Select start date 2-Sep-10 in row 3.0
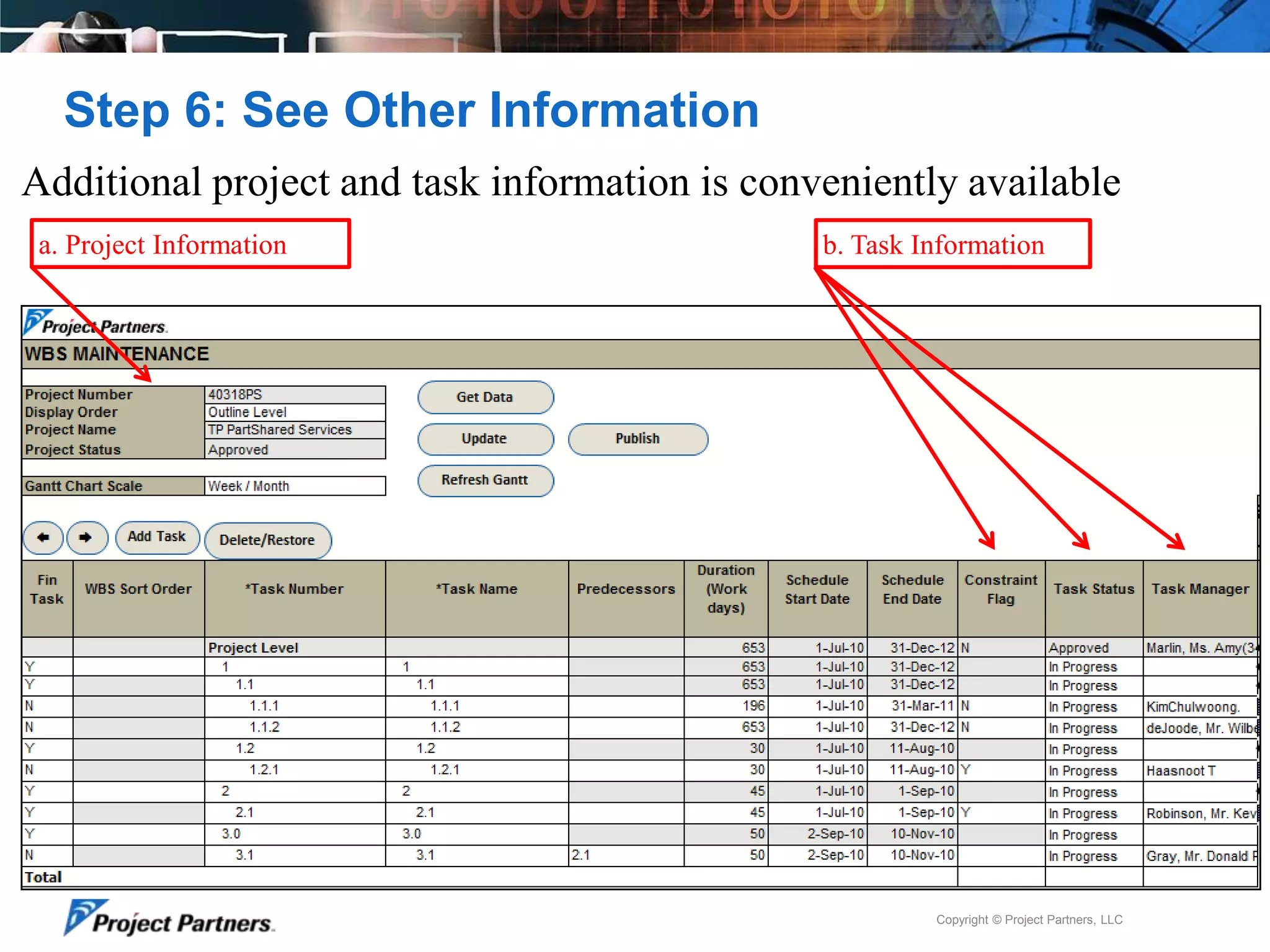 (817, 834)
